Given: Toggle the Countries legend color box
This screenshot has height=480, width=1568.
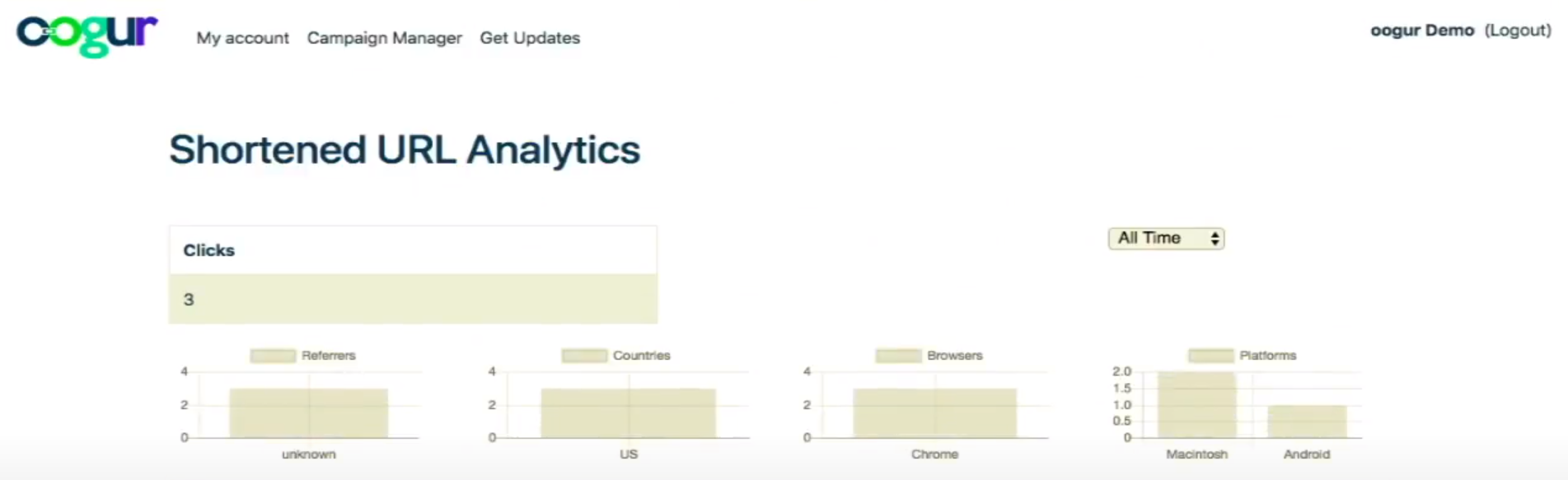Looking at the screenshot, I should [584, 356].
